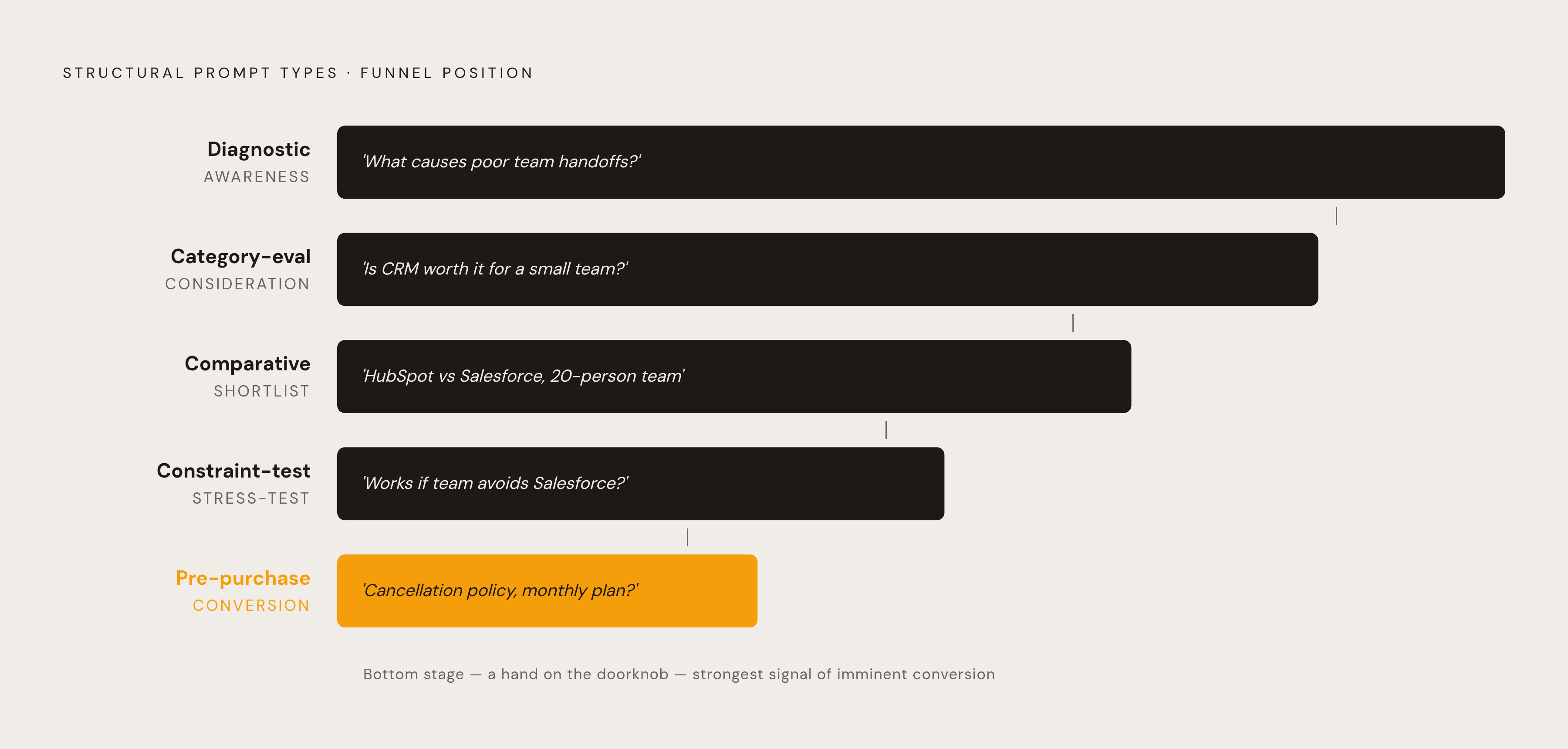Screen dimensions: 1568x749
Task: Click the Category-eval label
Action: (x=240, y=256)
